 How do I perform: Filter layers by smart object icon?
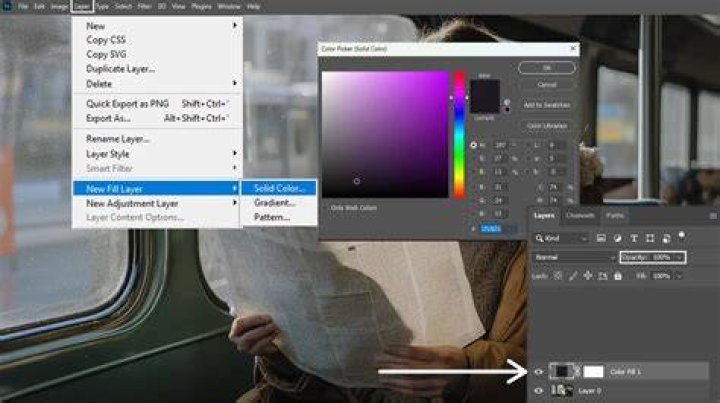(x=666, y=238)
